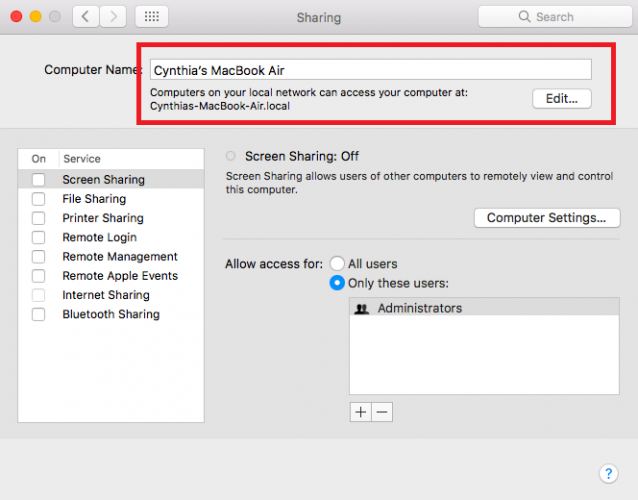The width and height of the screenshot is (638, 500).
Task: Check the Remote Login box
Action: coord(39,237)
